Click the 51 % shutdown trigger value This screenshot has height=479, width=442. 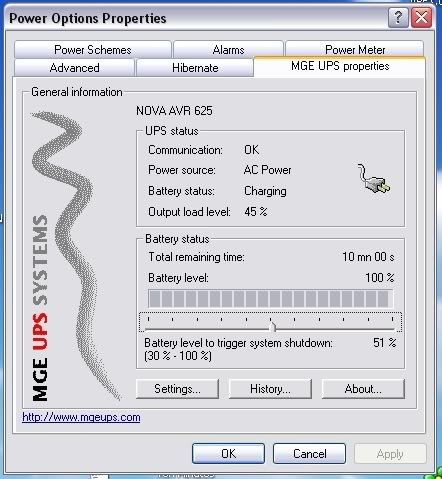(384, 342)
